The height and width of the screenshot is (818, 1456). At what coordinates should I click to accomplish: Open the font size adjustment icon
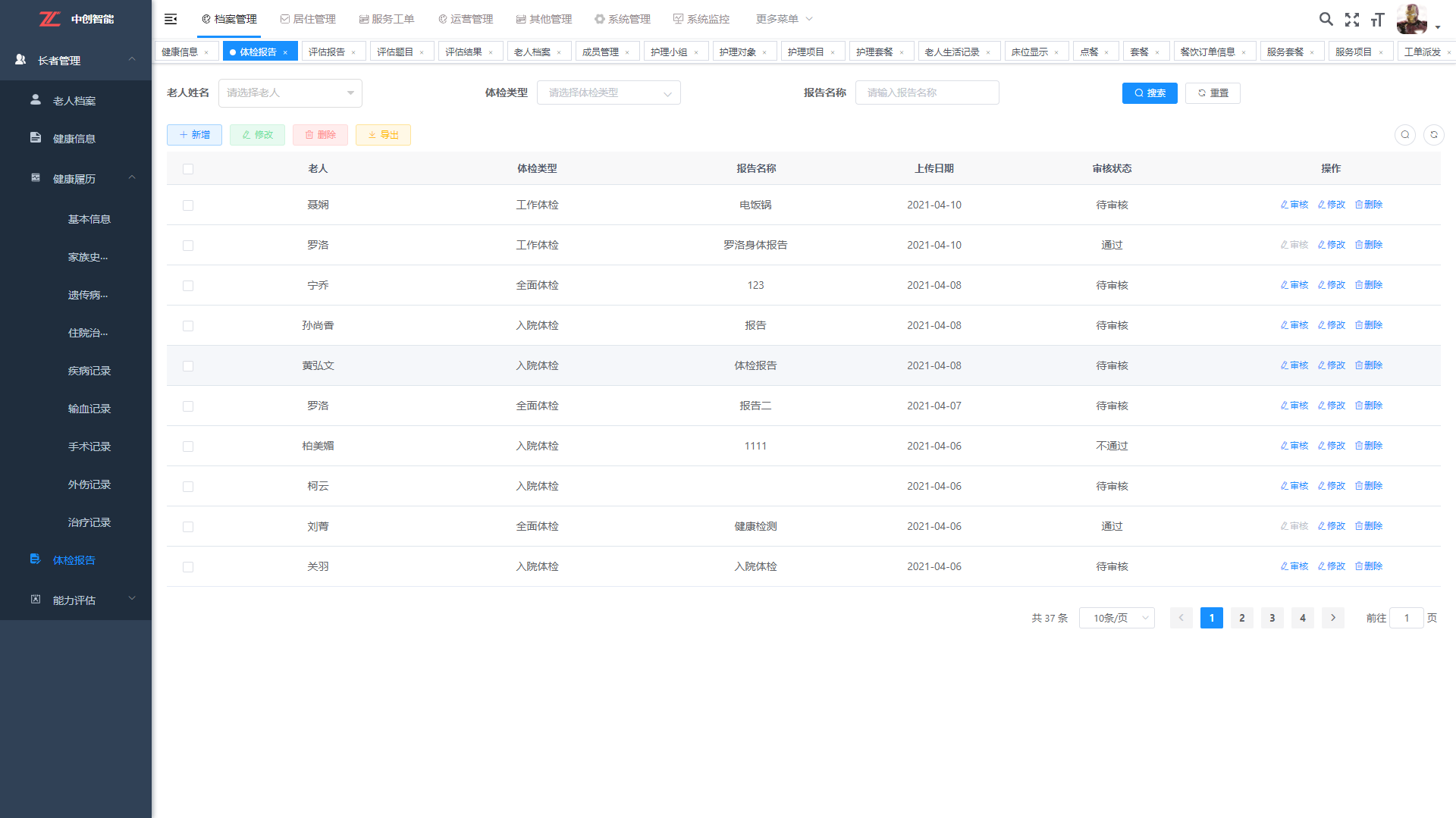coord(1377,20)
